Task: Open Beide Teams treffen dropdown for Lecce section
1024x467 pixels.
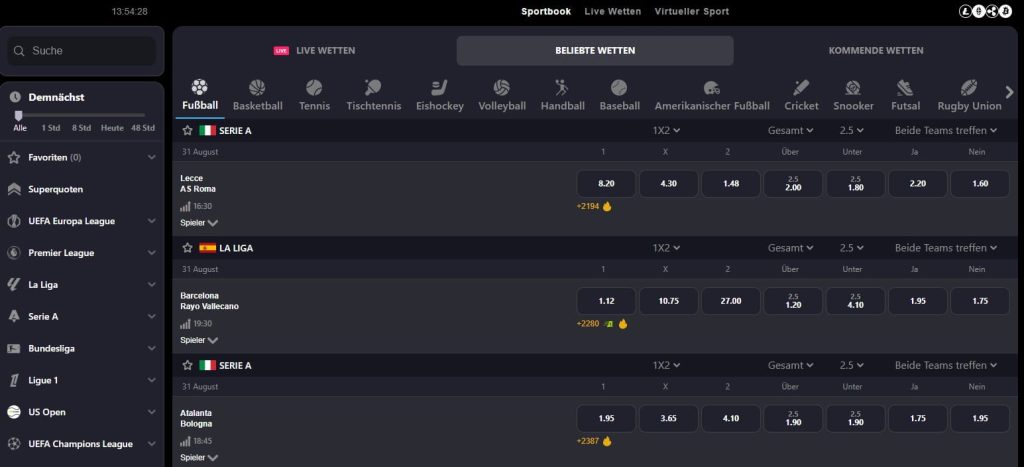Action: (x=946, y=131)
